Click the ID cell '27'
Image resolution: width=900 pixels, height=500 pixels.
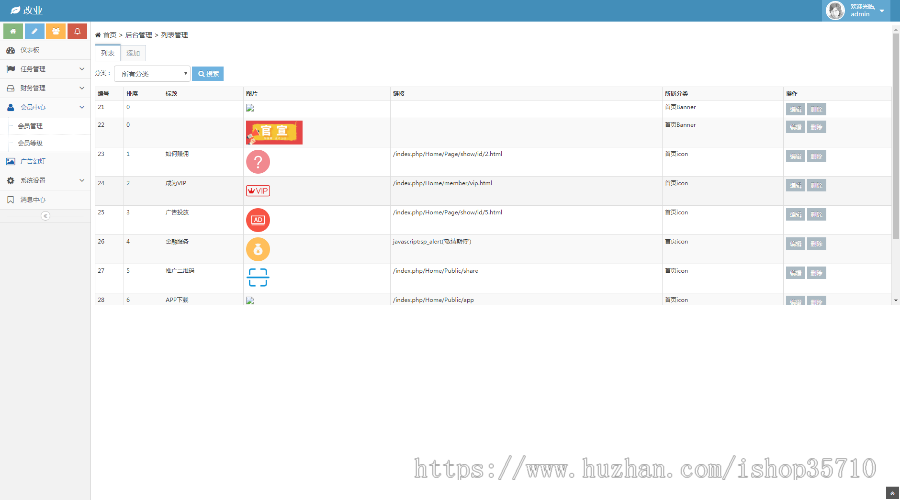[x=101, y=271]
